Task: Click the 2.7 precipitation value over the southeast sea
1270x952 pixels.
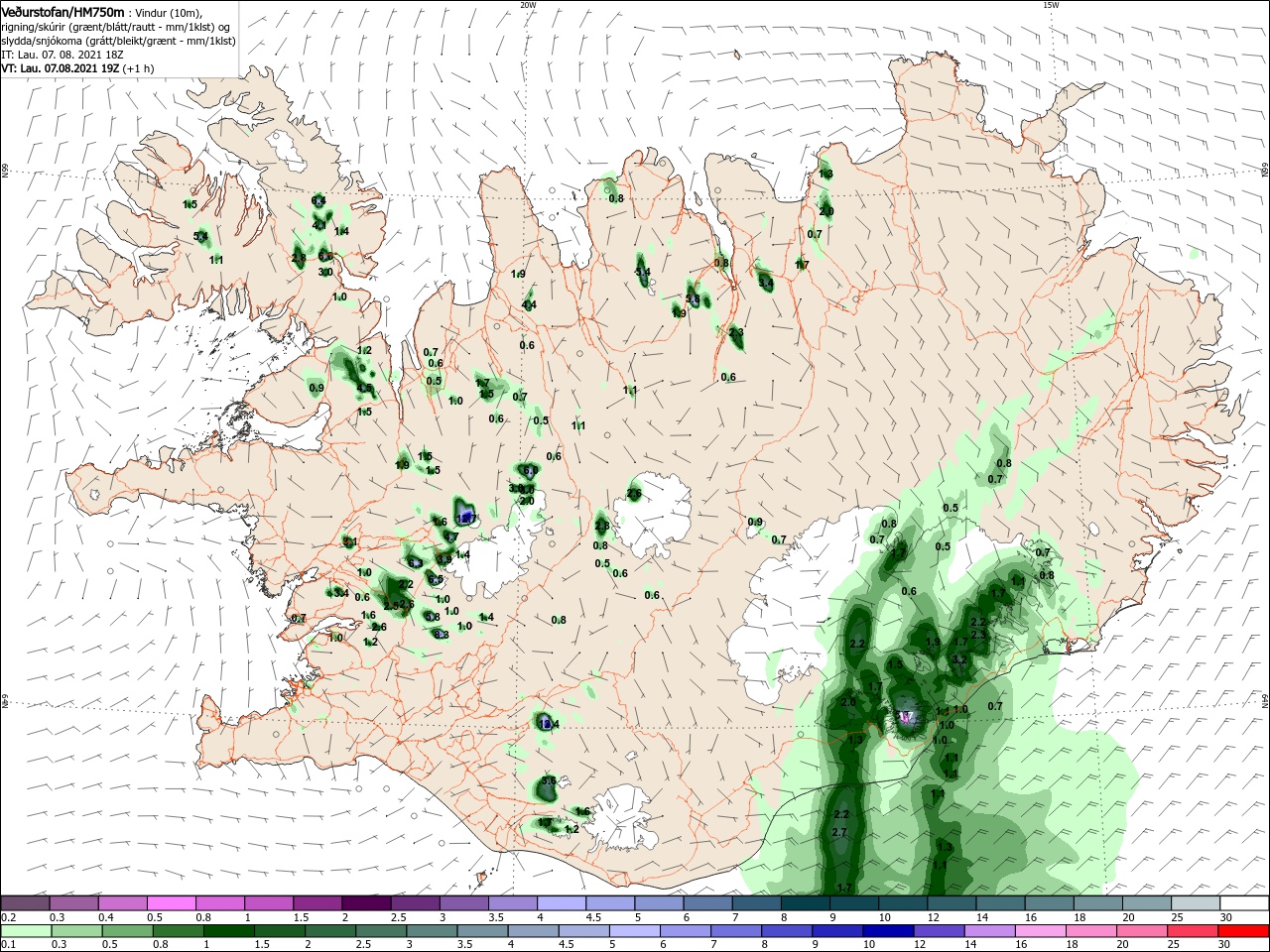Action: click(839, 832)
